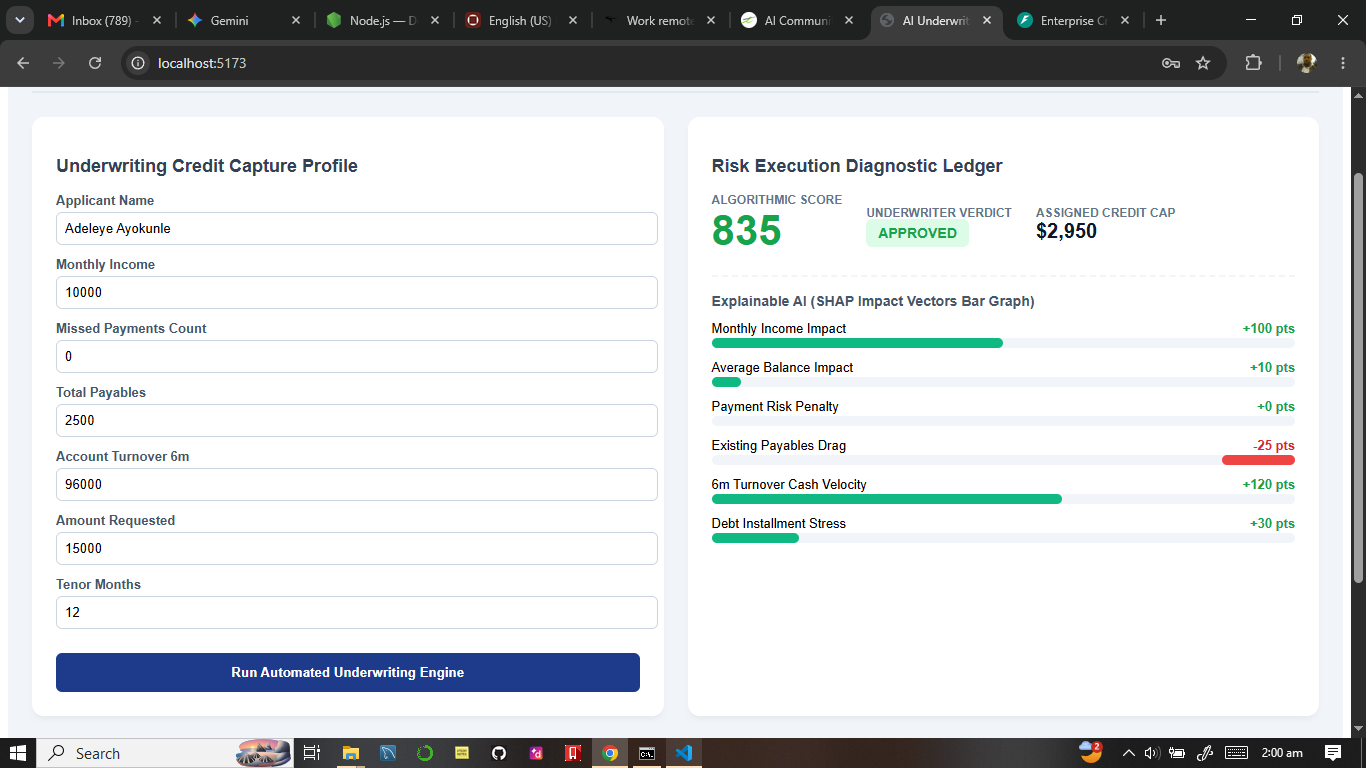Open GitHub Desktop from the taskbar
1366x768 pixels.
click(499, 753)
